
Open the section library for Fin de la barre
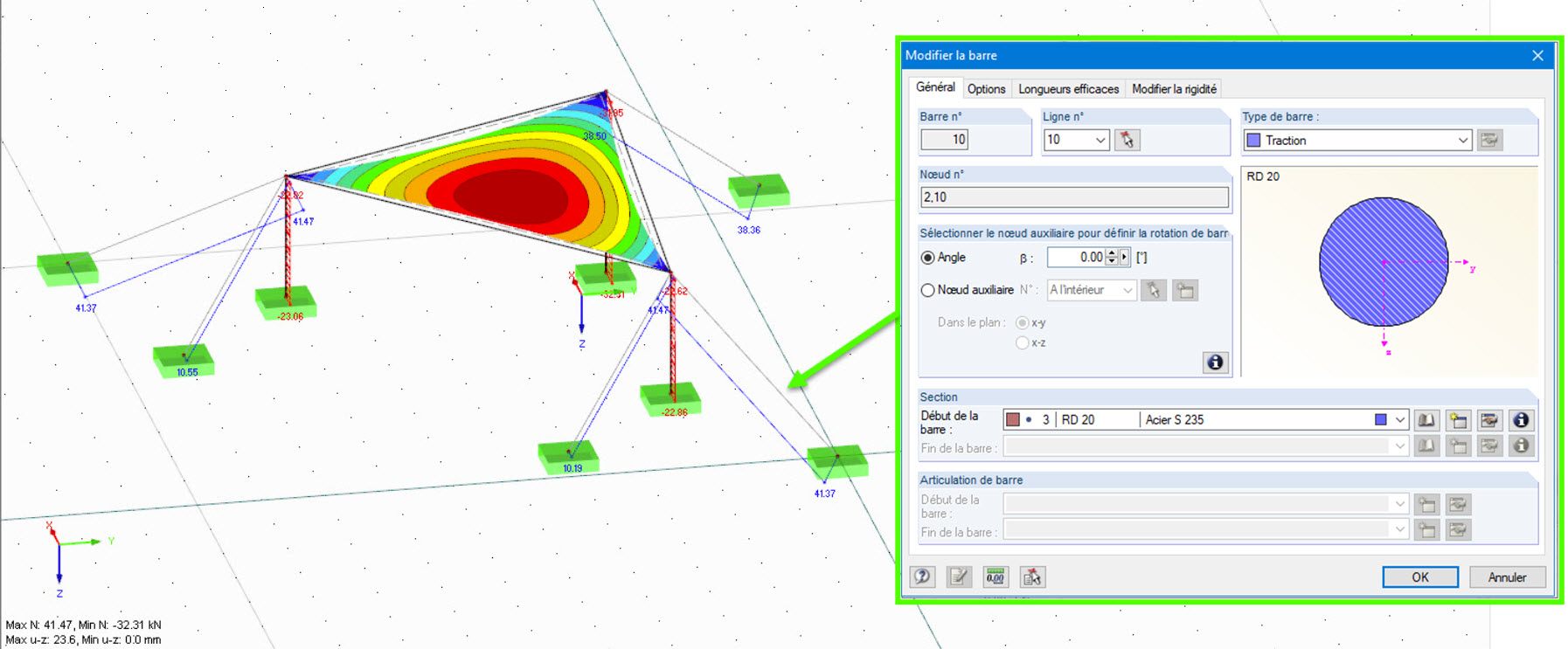(x=1426, y=446)
